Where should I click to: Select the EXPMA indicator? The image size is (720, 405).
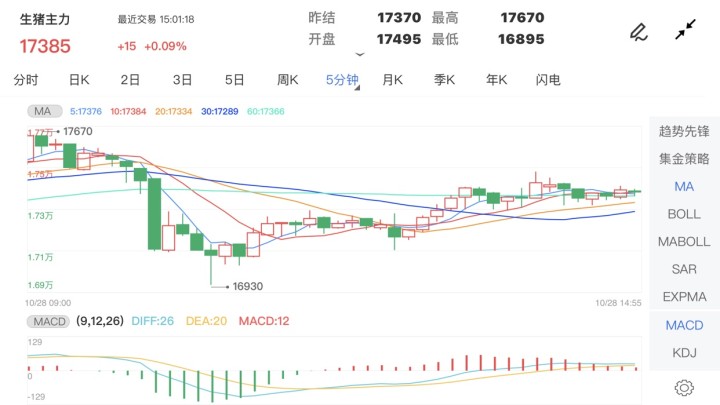[684, 297]
